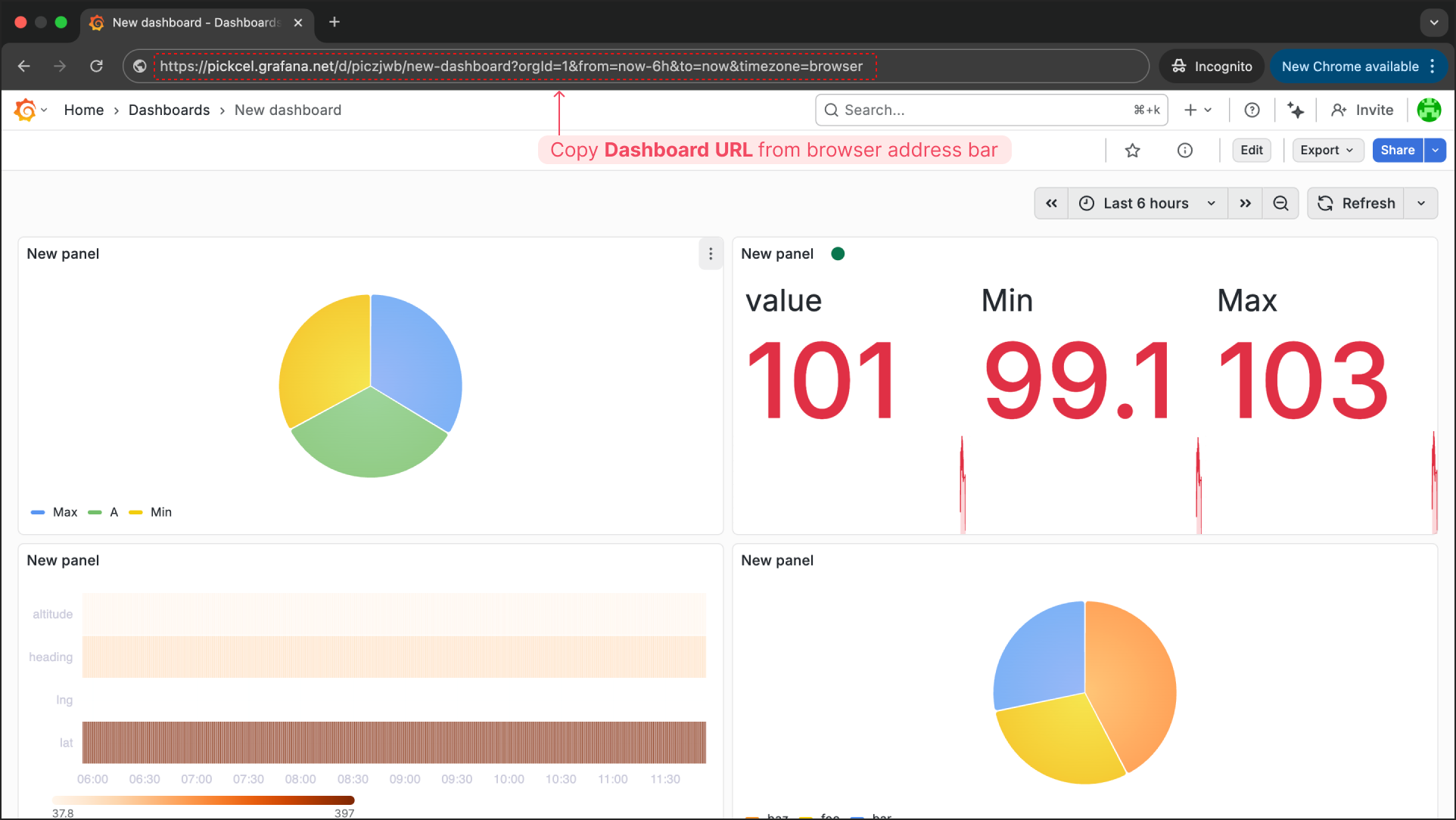Click the zoom out time range icon
The height and width of the screenshot is (820, 1456).
[x=1280, y=203]
